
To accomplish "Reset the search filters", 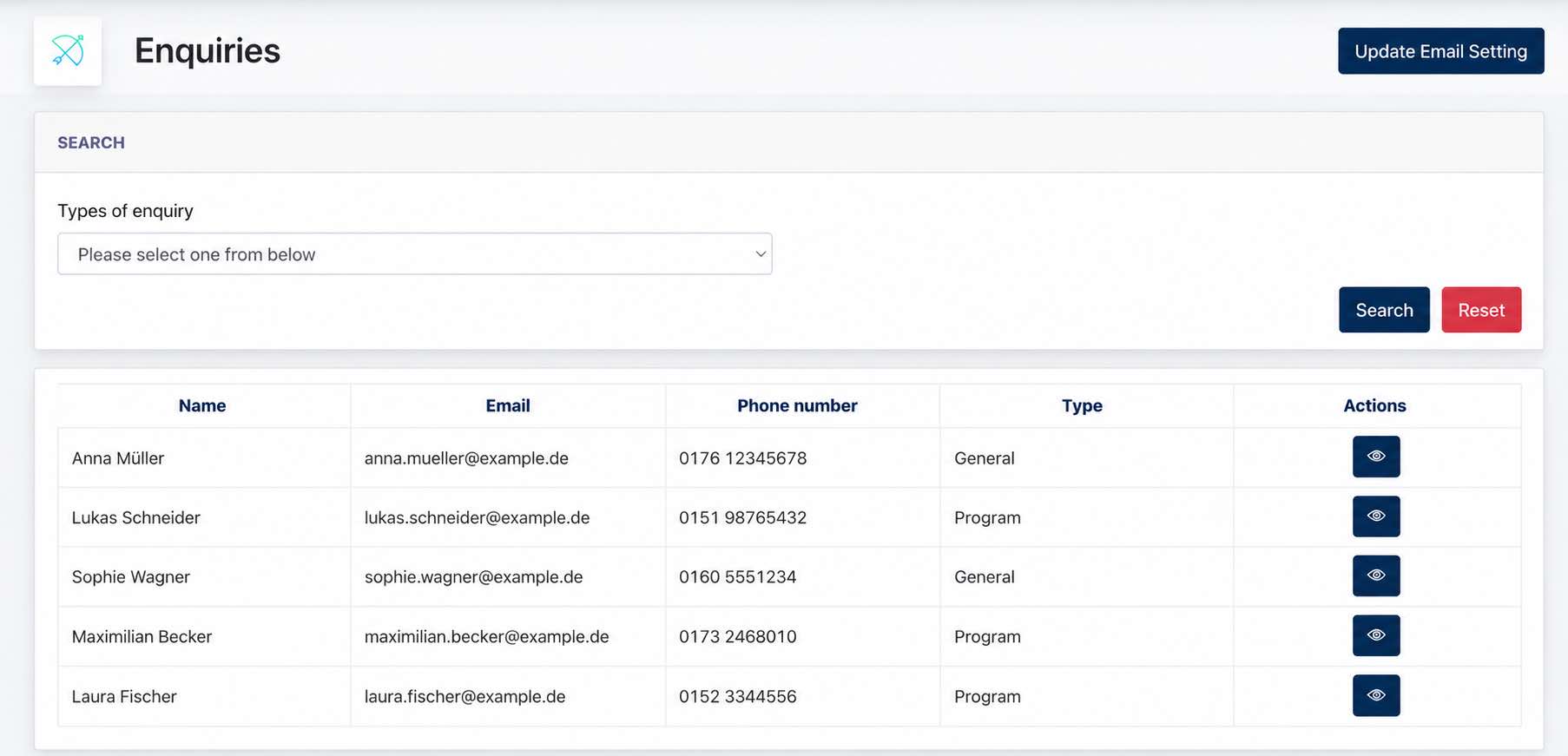I will tap(1481, 310).
